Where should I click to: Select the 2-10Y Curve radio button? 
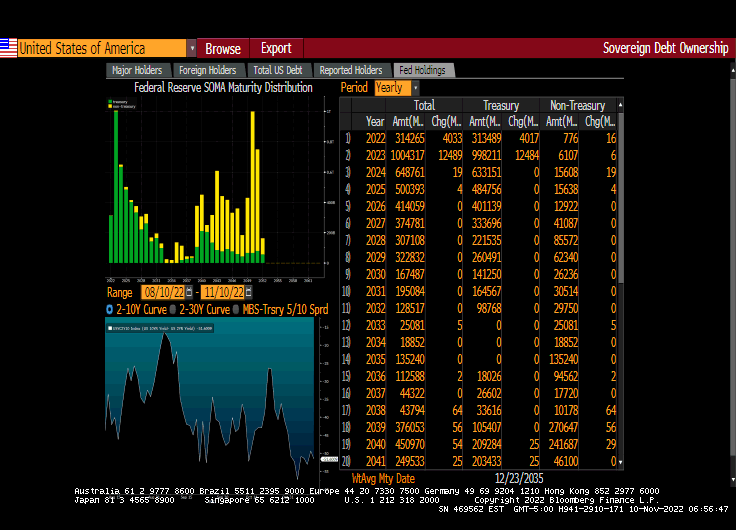(x=110, y=310)
